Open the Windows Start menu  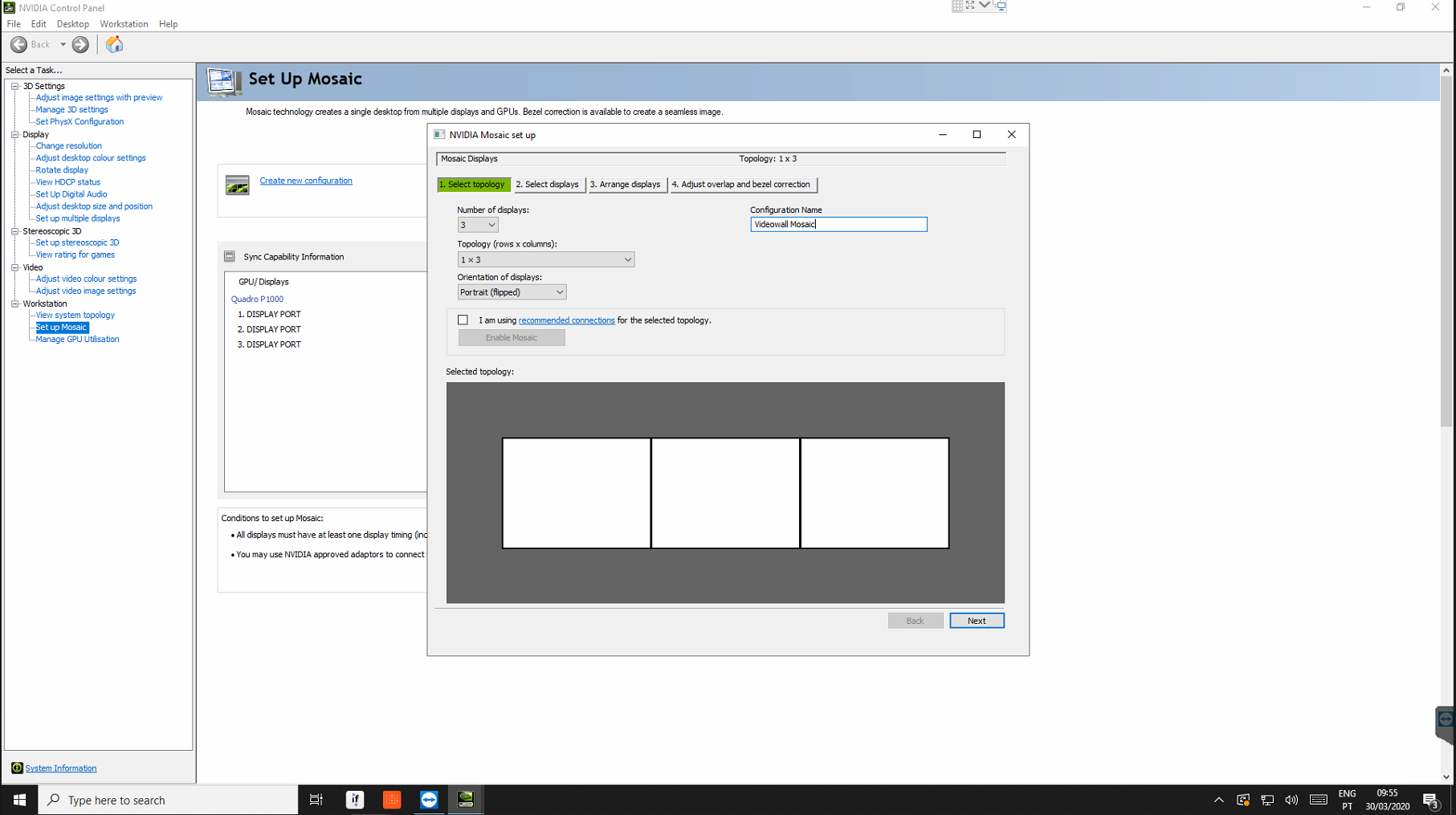[19, 800]
